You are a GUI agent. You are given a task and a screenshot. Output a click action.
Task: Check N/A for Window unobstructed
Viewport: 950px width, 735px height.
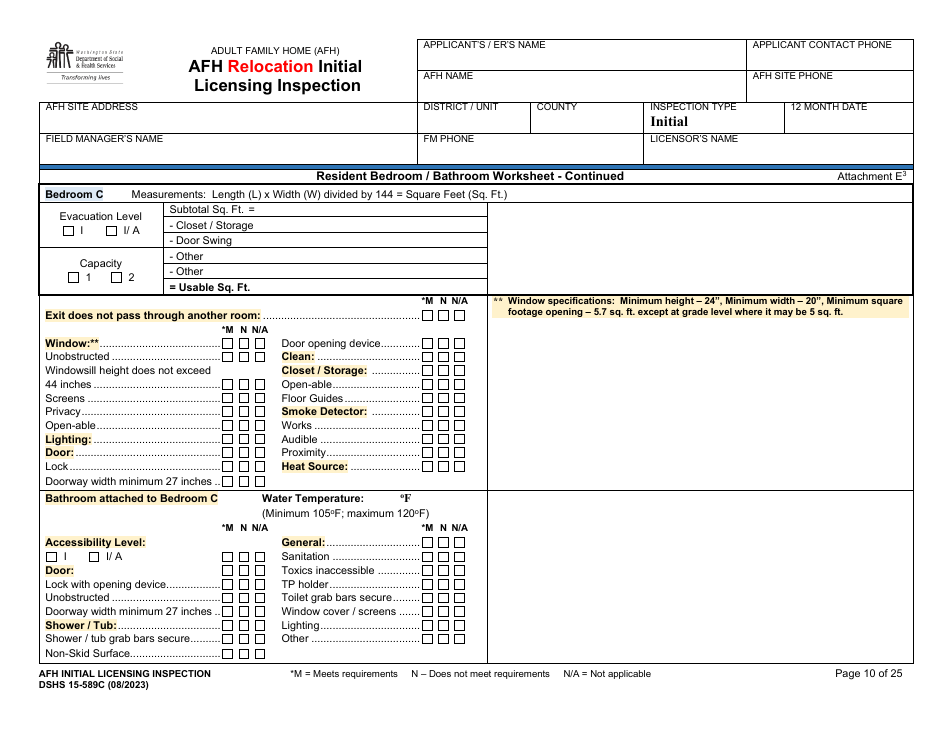coord(258,357)
